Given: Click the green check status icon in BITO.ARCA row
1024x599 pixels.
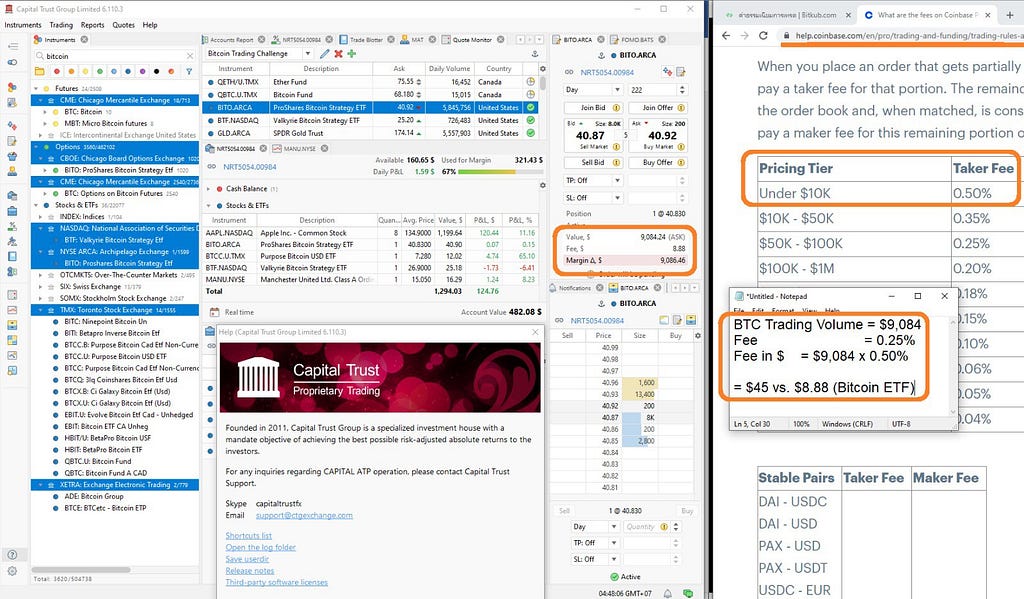Looking at the screenshot, I should click(531, 107).
